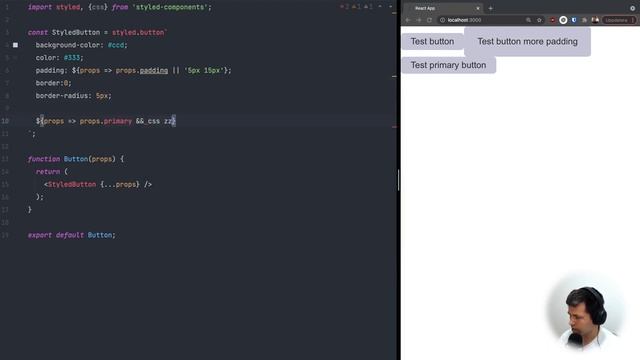Close the React App tab

click(478, 8)
